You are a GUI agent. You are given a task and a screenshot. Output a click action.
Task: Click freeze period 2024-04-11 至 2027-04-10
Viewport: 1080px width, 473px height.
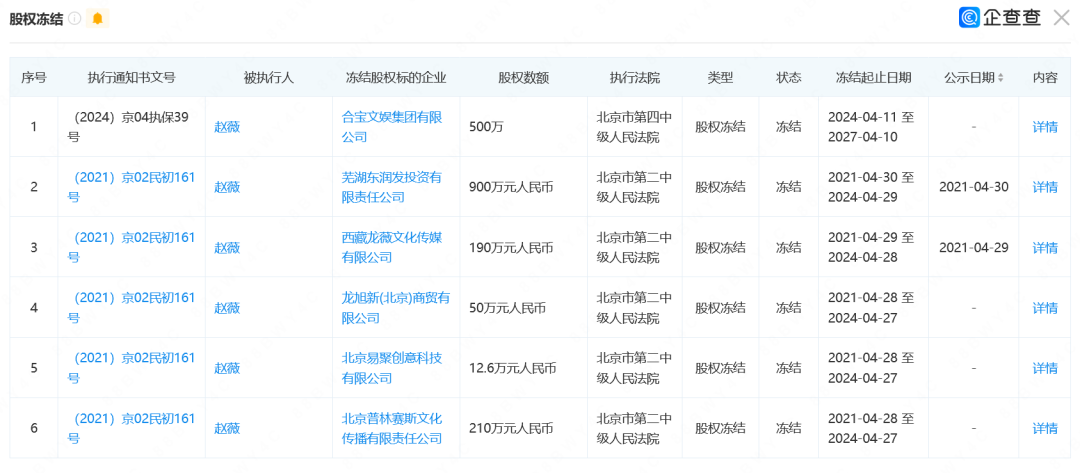click(871, 127)
